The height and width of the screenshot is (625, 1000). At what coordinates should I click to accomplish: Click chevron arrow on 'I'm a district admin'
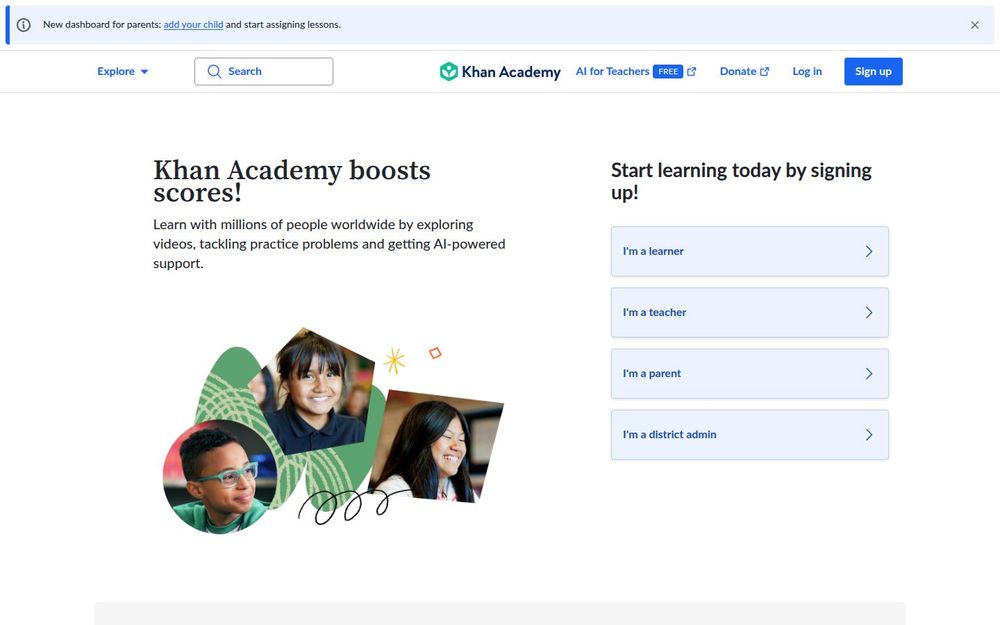tap(869, 434)
